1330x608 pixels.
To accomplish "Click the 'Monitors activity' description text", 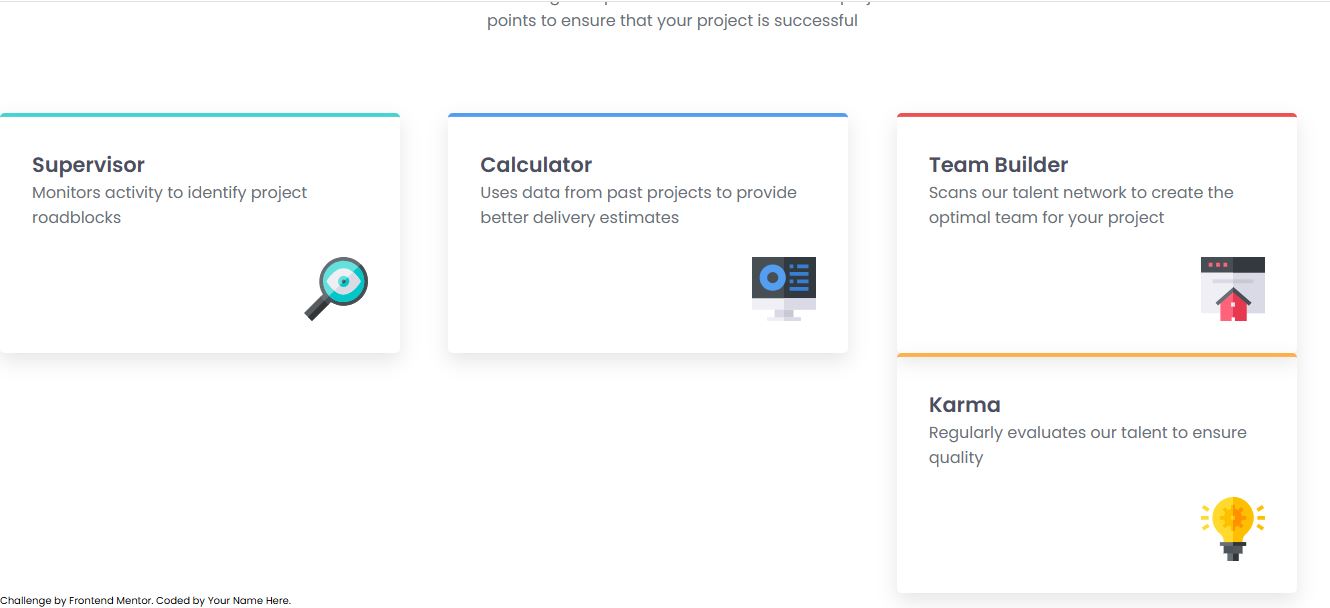I will pos(170,205).
